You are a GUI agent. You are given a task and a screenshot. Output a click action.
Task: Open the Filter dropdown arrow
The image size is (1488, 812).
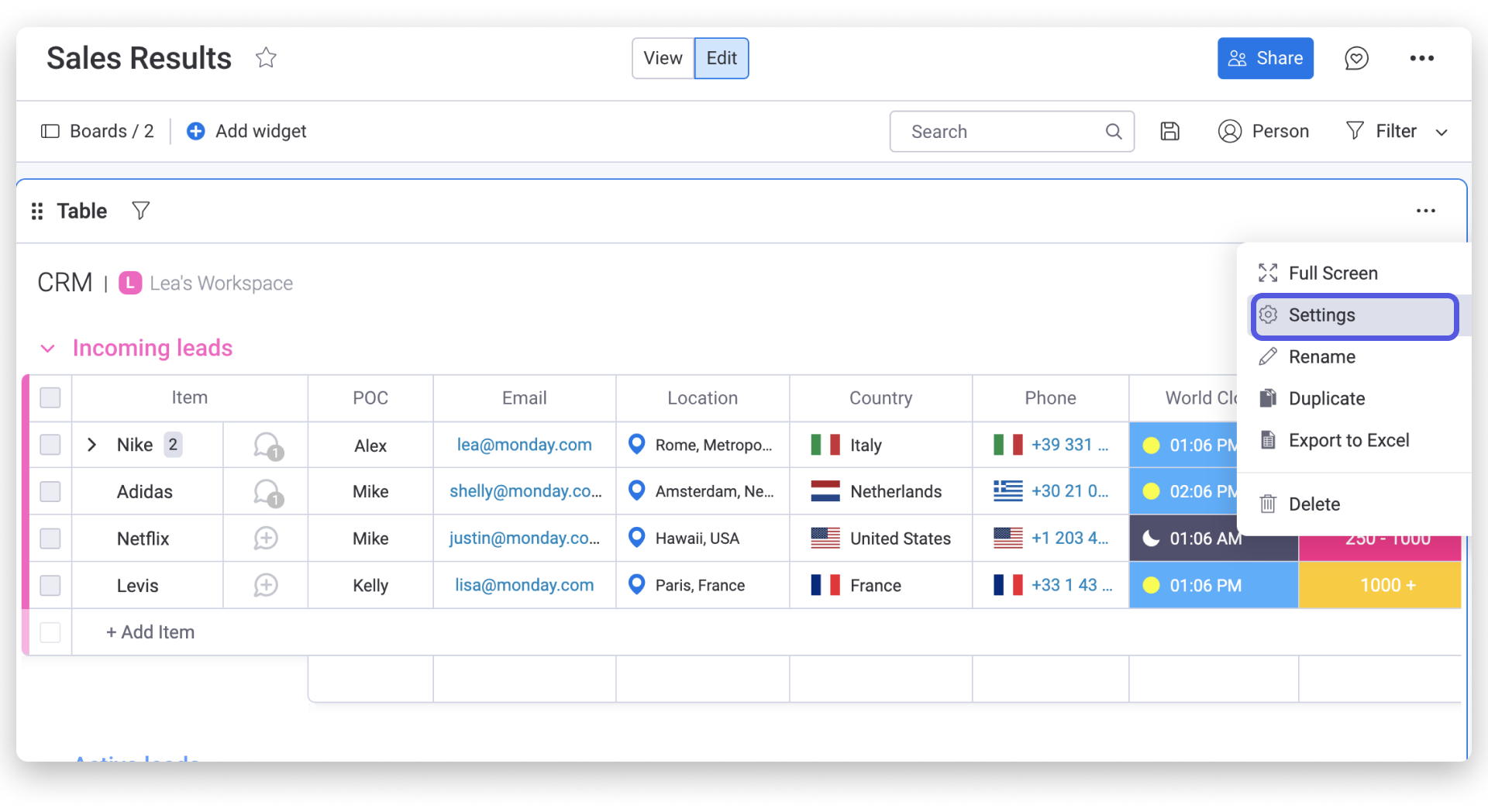click(1441, 132)
